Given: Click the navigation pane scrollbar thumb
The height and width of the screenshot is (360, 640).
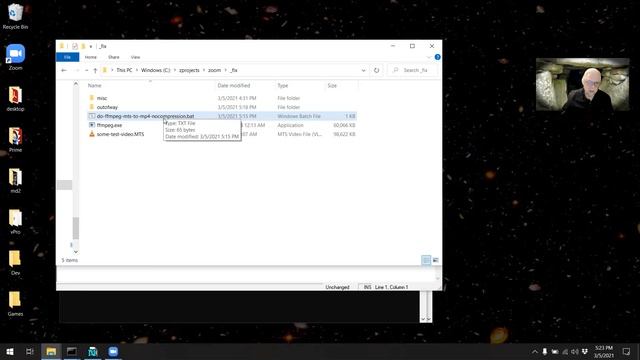Looking at the screenshot, I should coord(76,228).
